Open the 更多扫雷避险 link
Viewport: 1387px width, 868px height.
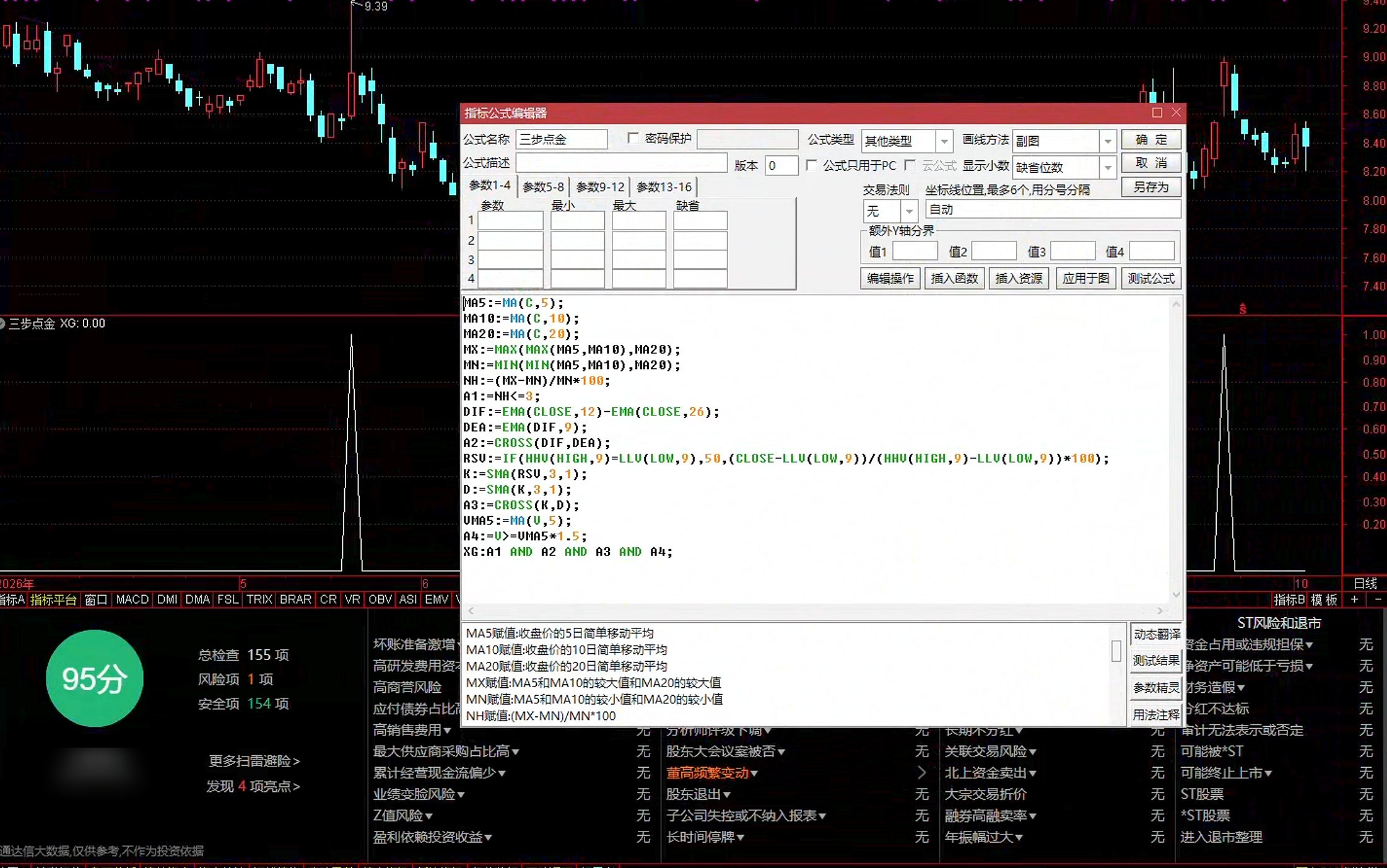click(254, 761)
